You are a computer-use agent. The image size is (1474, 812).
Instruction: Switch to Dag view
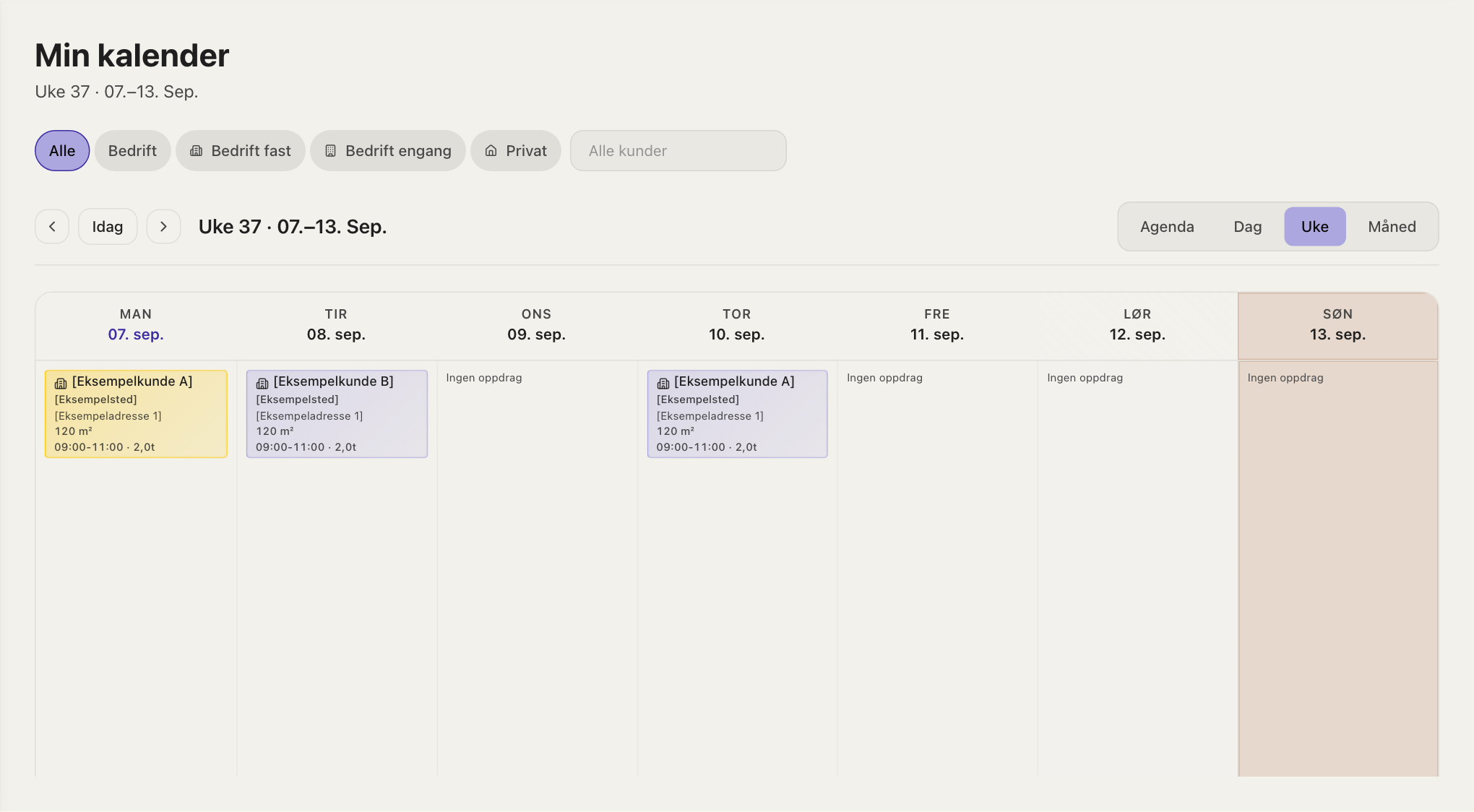click(1248, 227)
